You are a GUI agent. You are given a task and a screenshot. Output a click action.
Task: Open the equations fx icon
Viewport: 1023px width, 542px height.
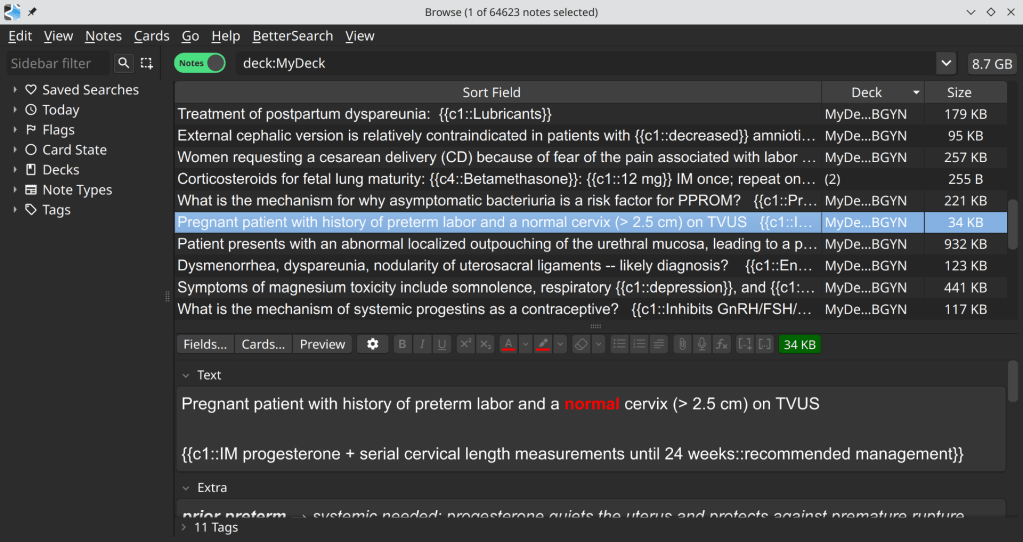[x=722, y=344]
